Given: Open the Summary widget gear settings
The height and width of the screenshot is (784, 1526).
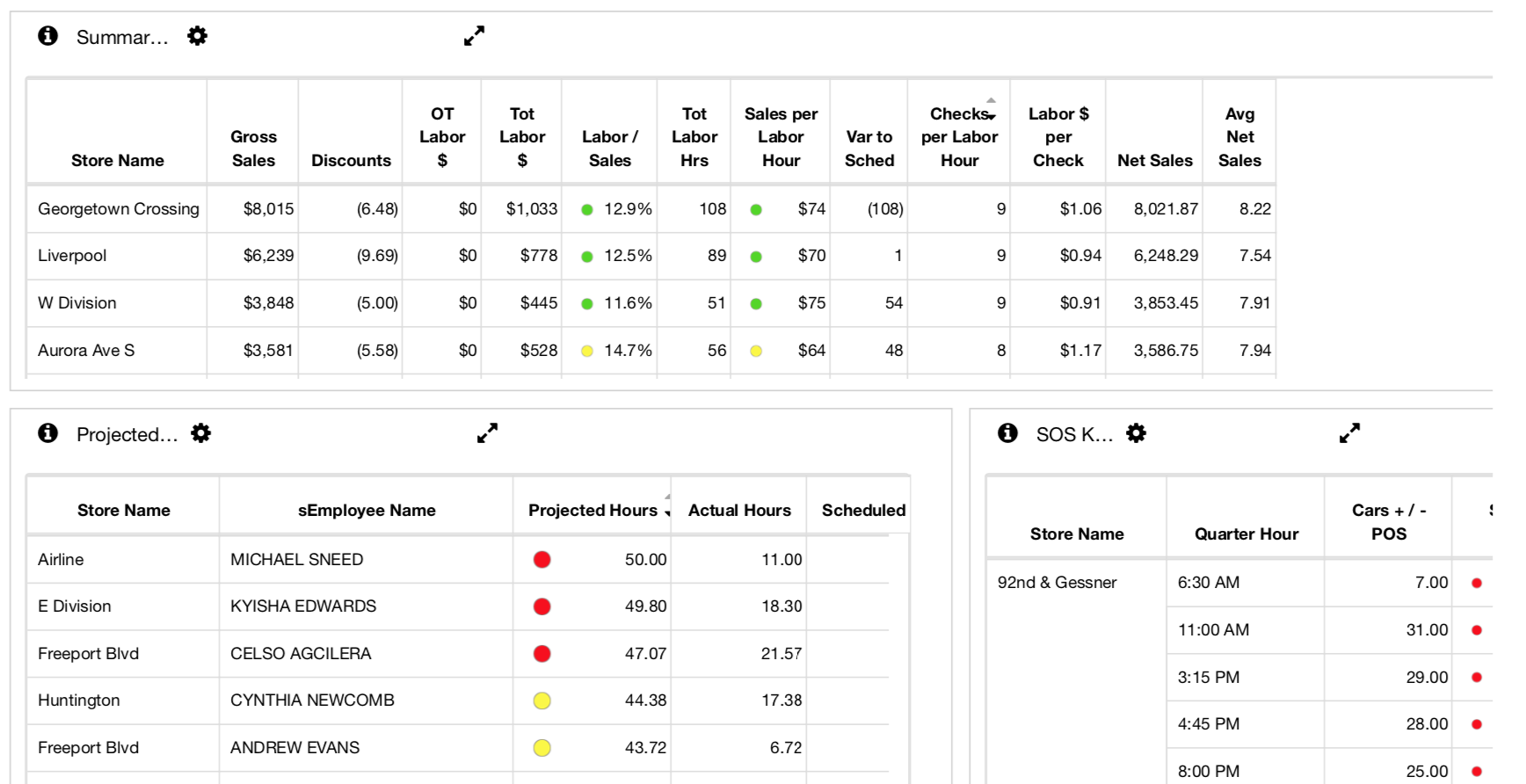Looking at the screenshot, I should click(198, 36).
